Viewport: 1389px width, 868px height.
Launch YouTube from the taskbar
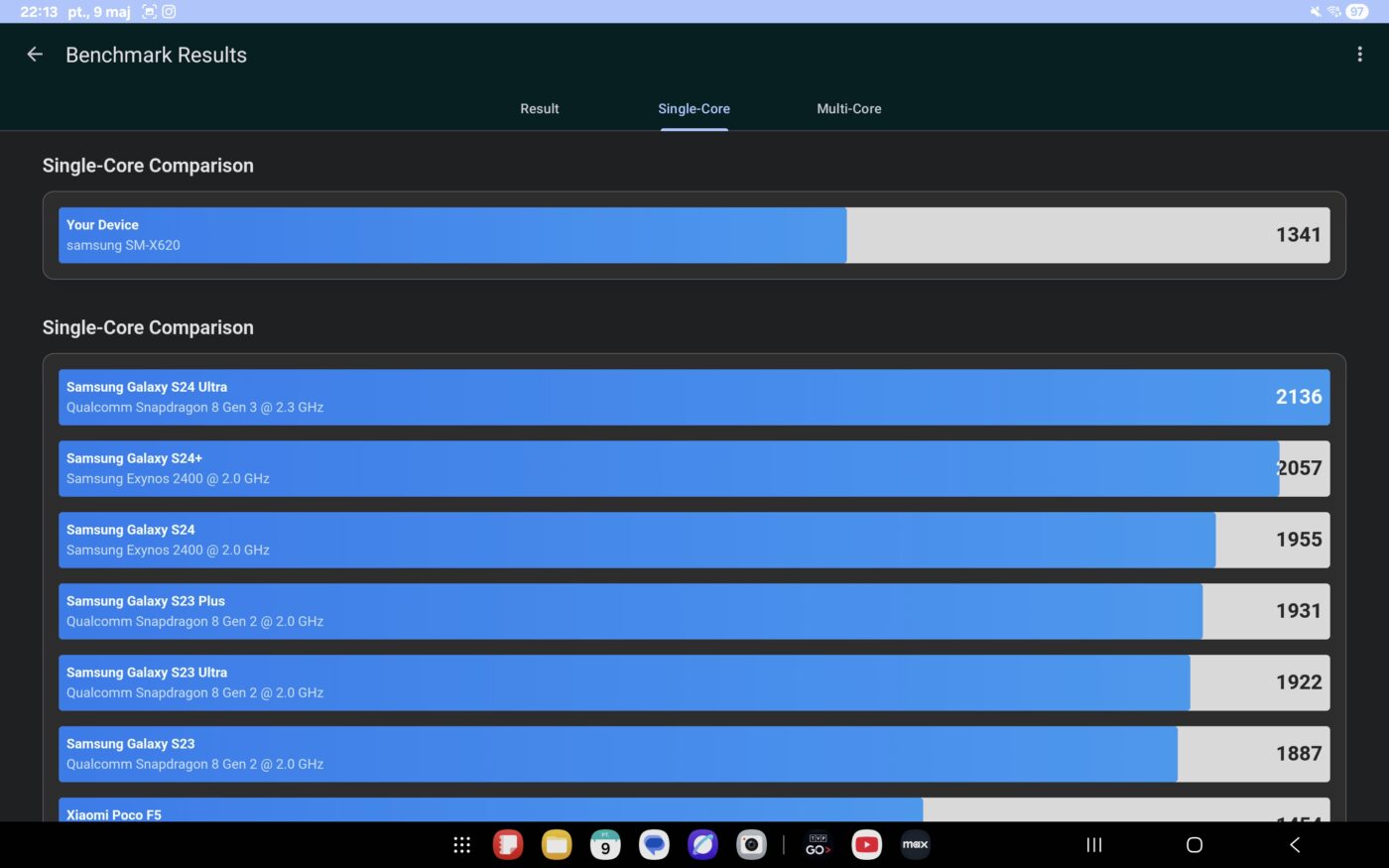(x=866, y=845)
